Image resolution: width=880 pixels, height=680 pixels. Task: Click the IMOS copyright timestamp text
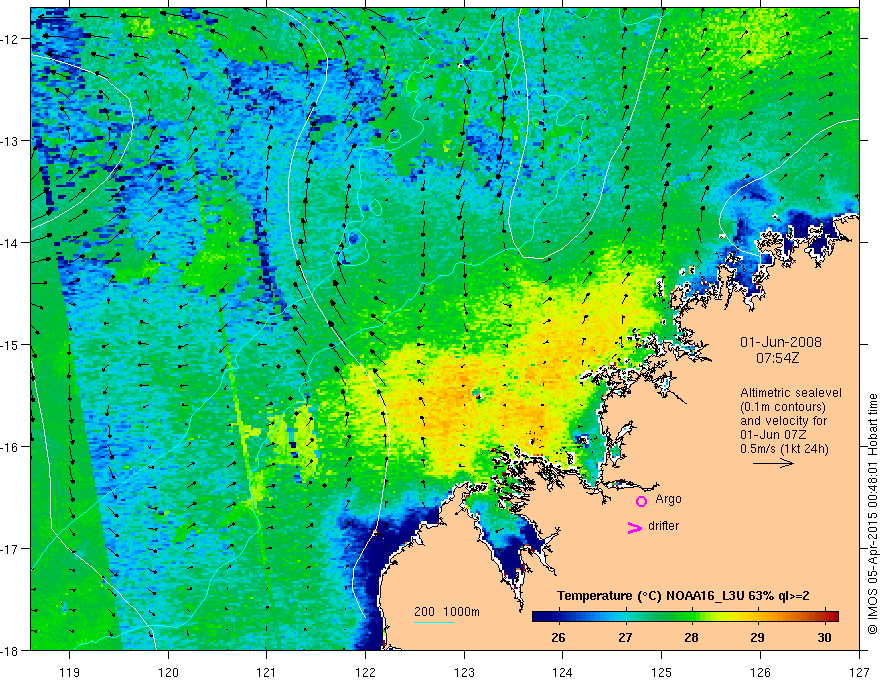tap(872, 514)
